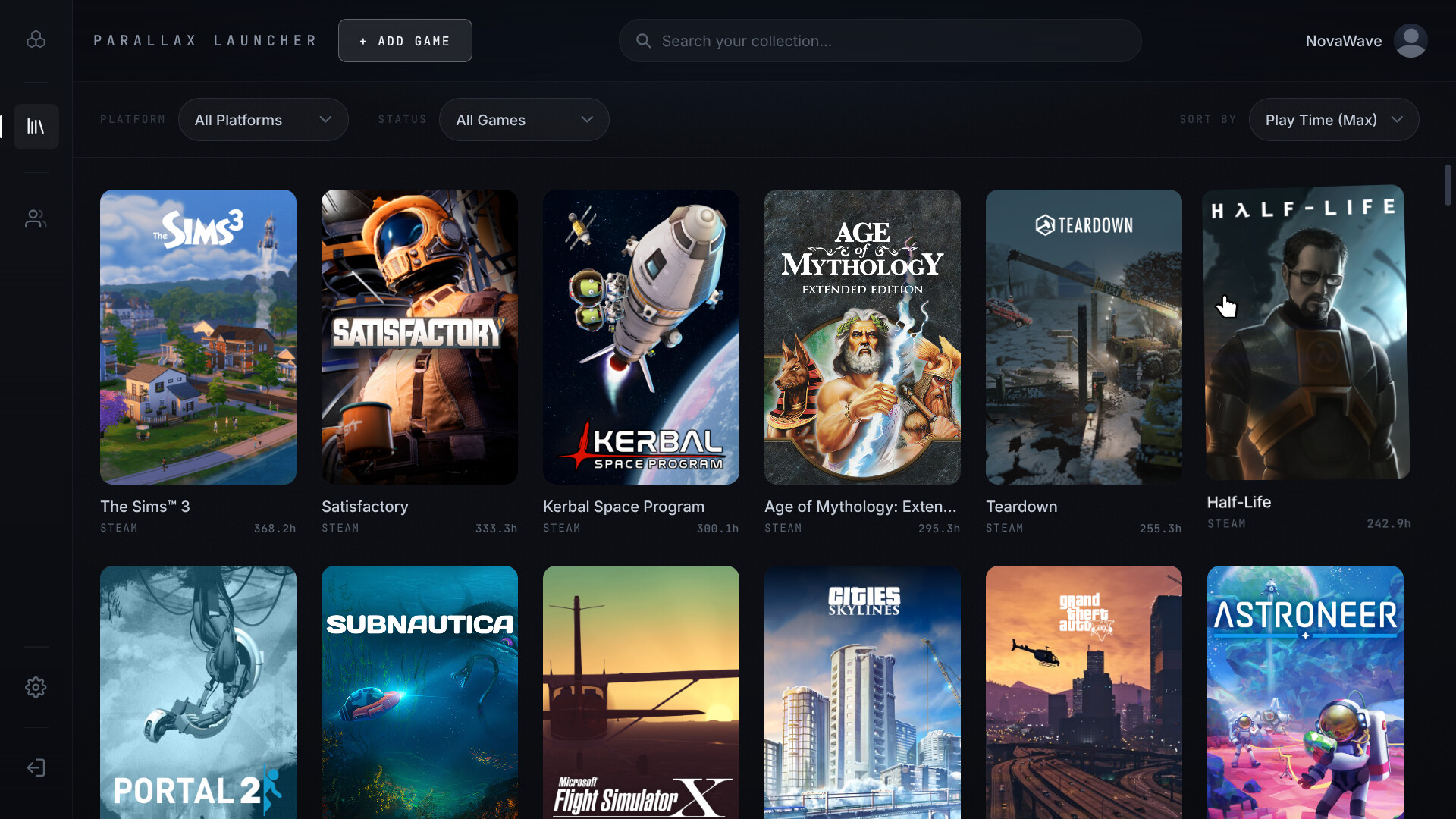Image resolution: width=1456 pixels, height=819 pixels.
Task: Click the 242.9h playtime value
Action: pyautogui.click(x=1389, y=523)
